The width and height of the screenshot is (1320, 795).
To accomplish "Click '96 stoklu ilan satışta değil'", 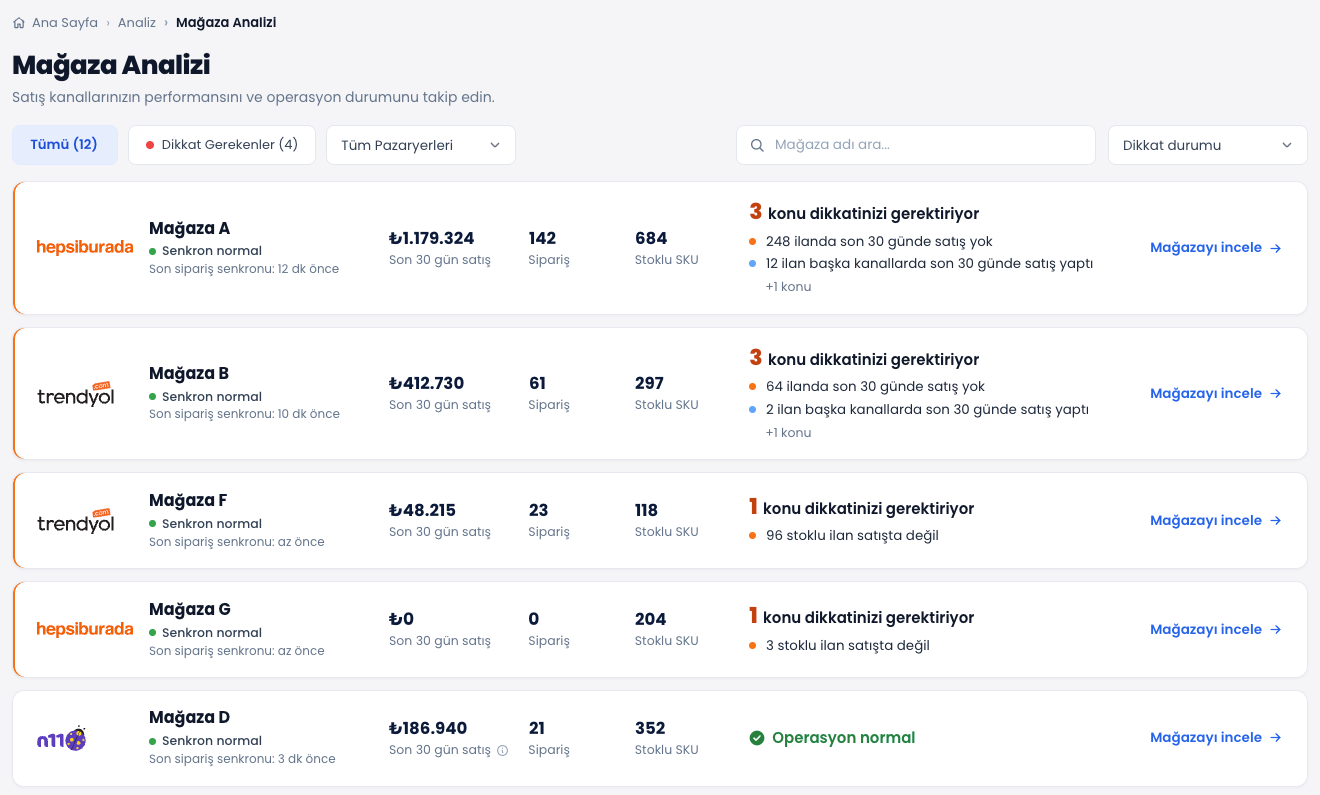I will pyautogui.click(x=852, y=535).
